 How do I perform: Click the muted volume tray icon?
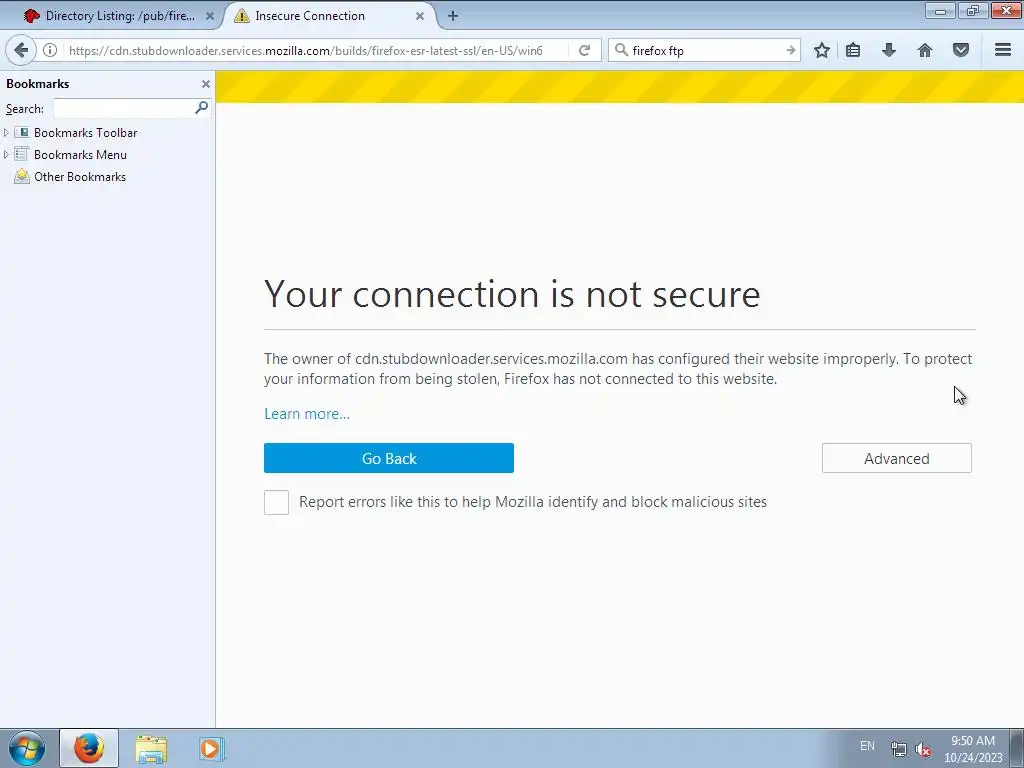tap(923, 749)
